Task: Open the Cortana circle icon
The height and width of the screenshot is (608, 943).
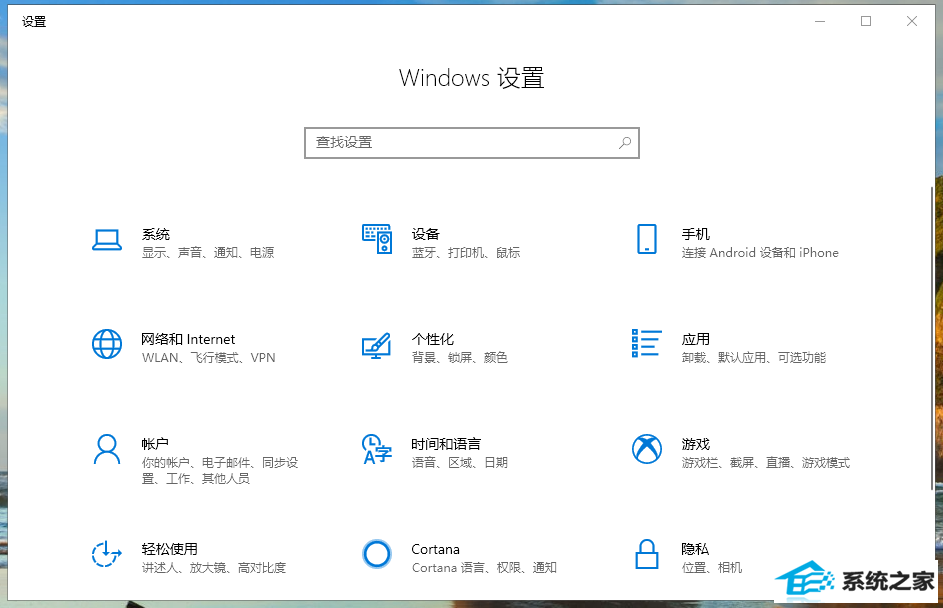Action: [377, 554]
